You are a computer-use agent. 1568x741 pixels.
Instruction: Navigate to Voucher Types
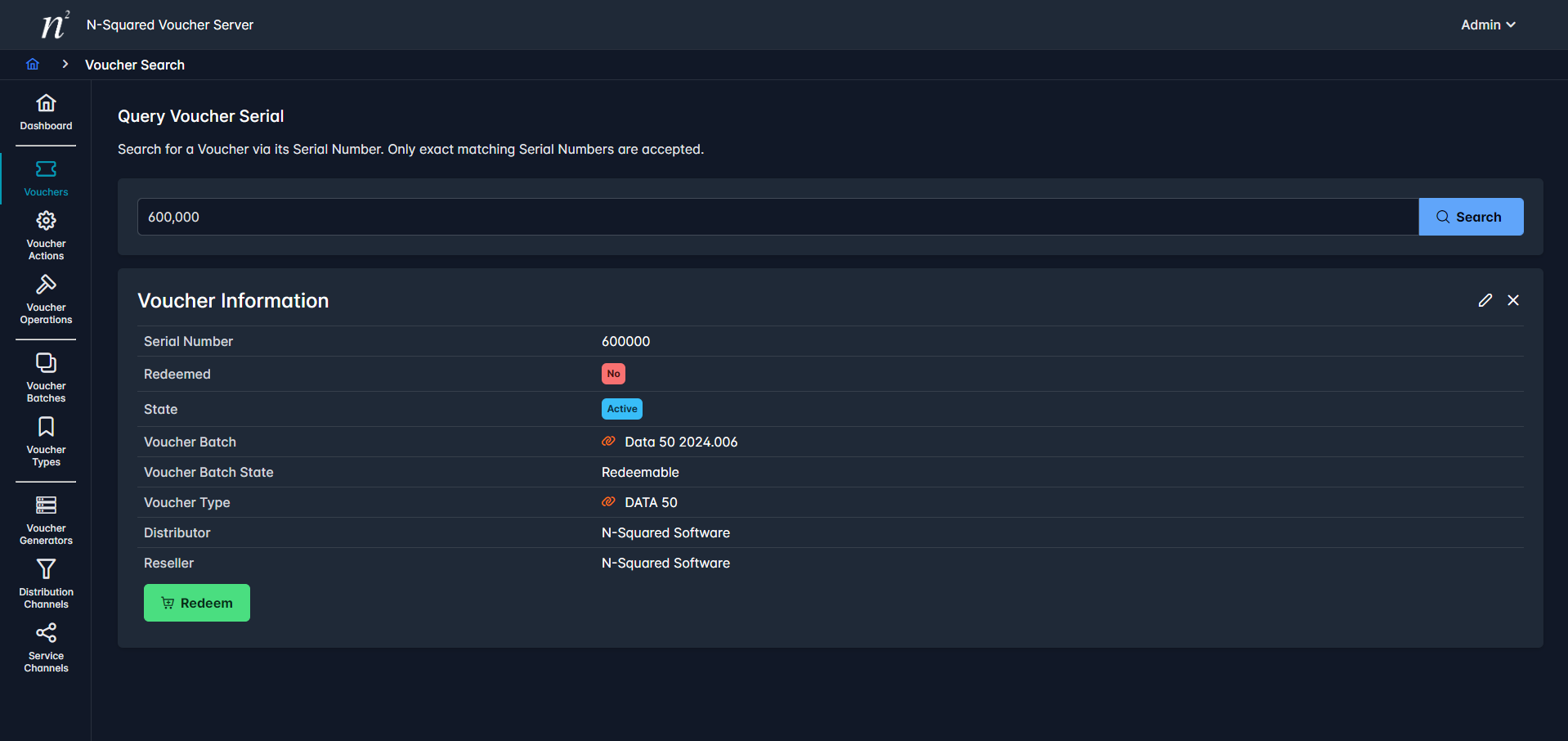coord(46,442)
